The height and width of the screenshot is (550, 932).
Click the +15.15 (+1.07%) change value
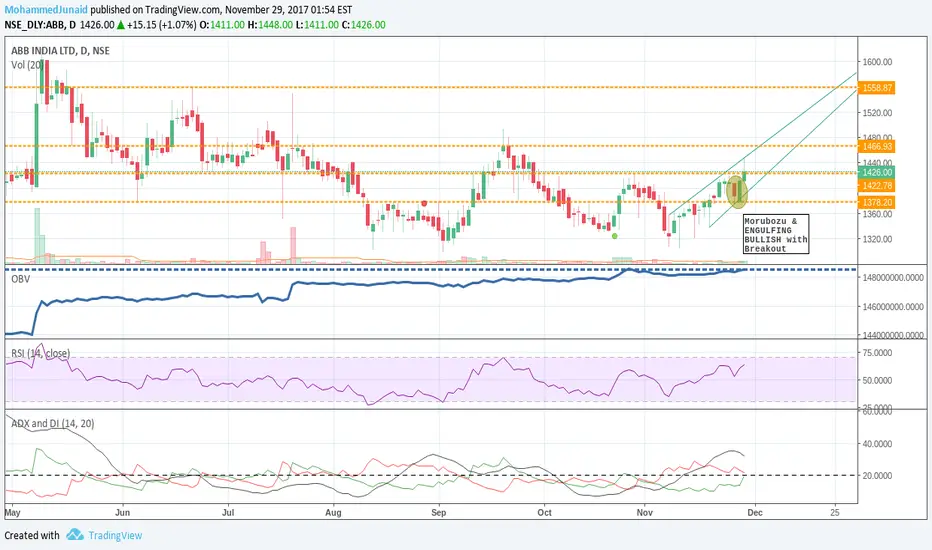(161, 25)
